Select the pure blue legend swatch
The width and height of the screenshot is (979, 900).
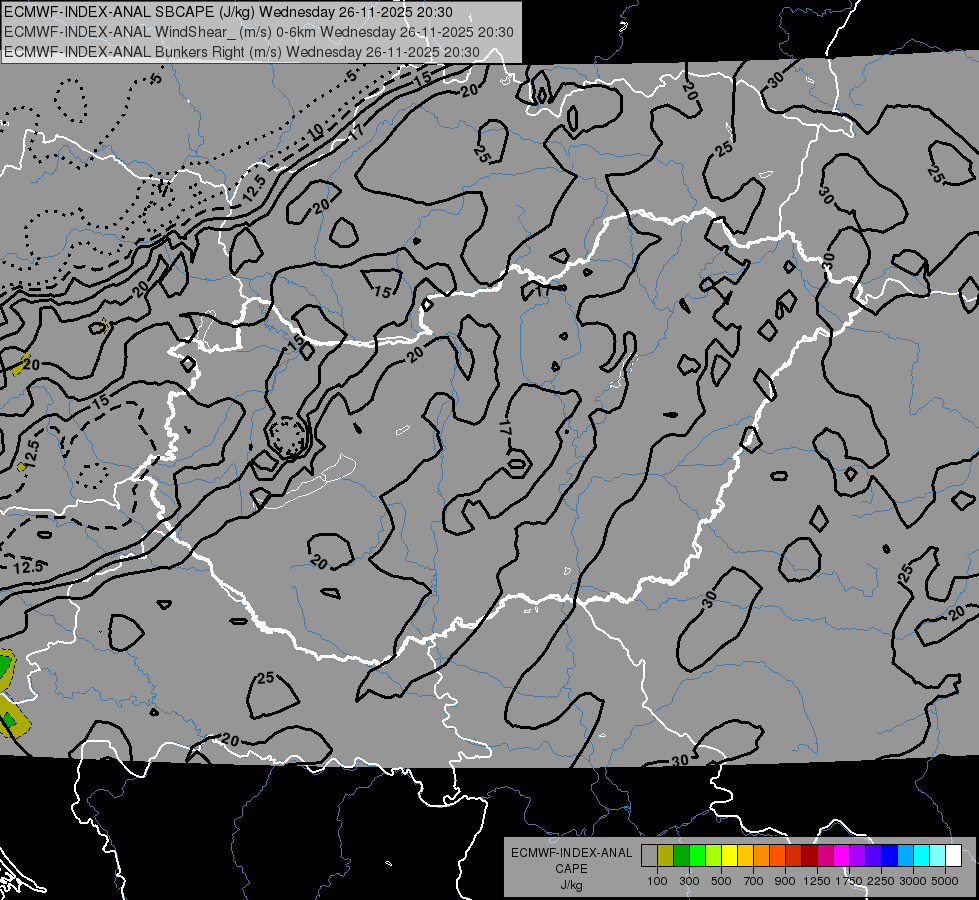pos(890,855)
